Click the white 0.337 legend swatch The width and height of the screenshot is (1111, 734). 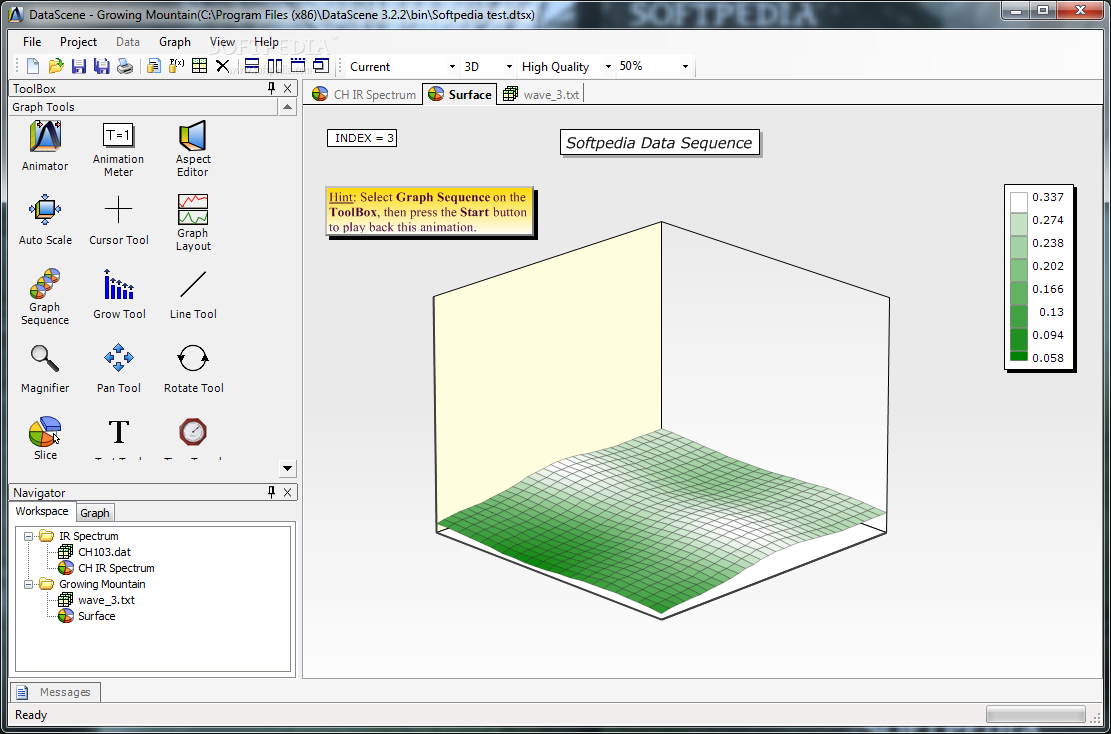coord(1018,202)
